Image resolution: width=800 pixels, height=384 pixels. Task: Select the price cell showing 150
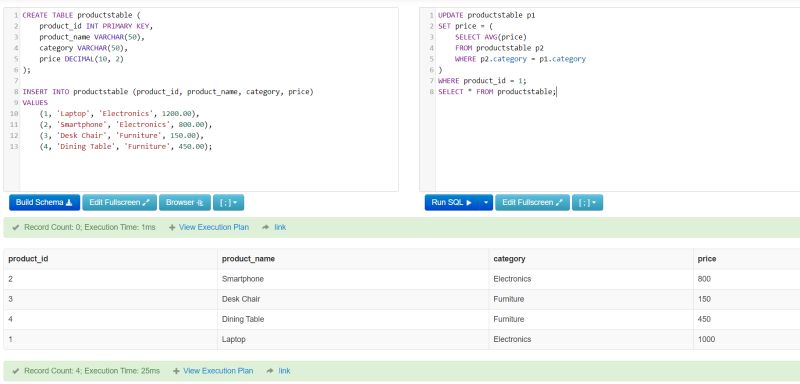(x=704, y=299)
